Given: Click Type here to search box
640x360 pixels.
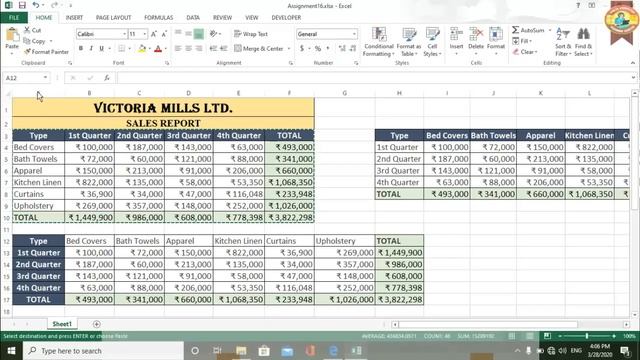Looking at the screenshot, I should (103, 351).
